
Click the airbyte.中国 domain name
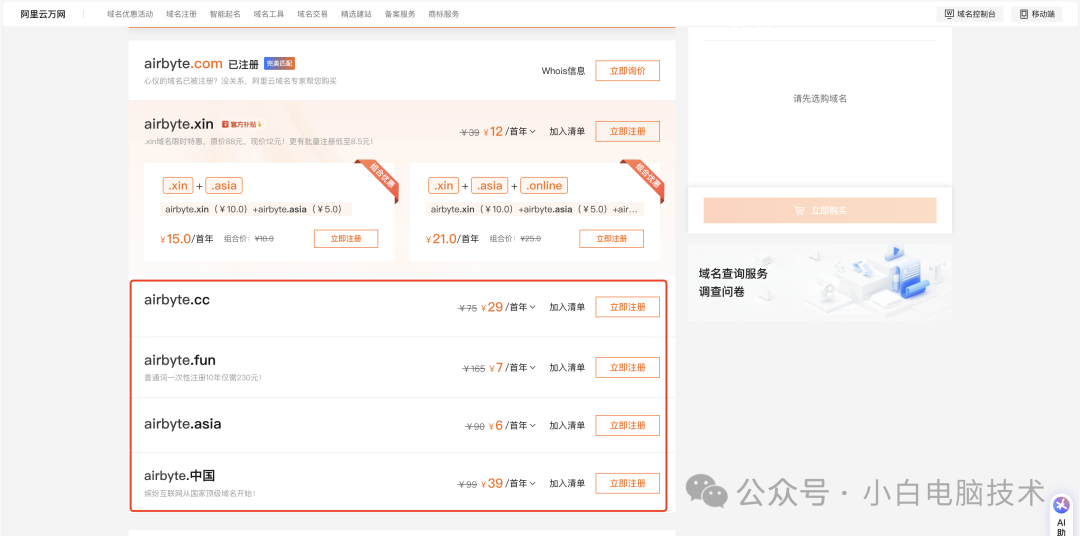pos(180,476)
